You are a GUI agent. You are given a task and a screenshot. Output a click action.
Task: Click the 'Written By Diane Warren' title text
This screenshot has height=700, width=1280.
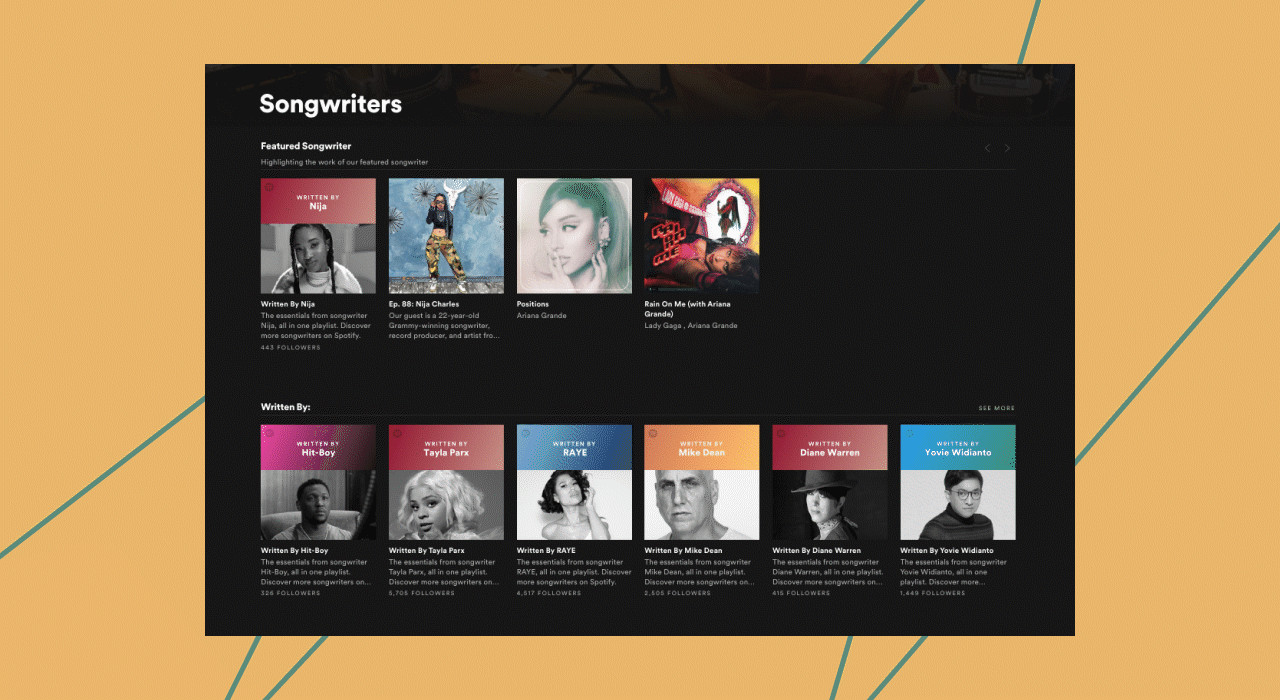click(816, 550)
